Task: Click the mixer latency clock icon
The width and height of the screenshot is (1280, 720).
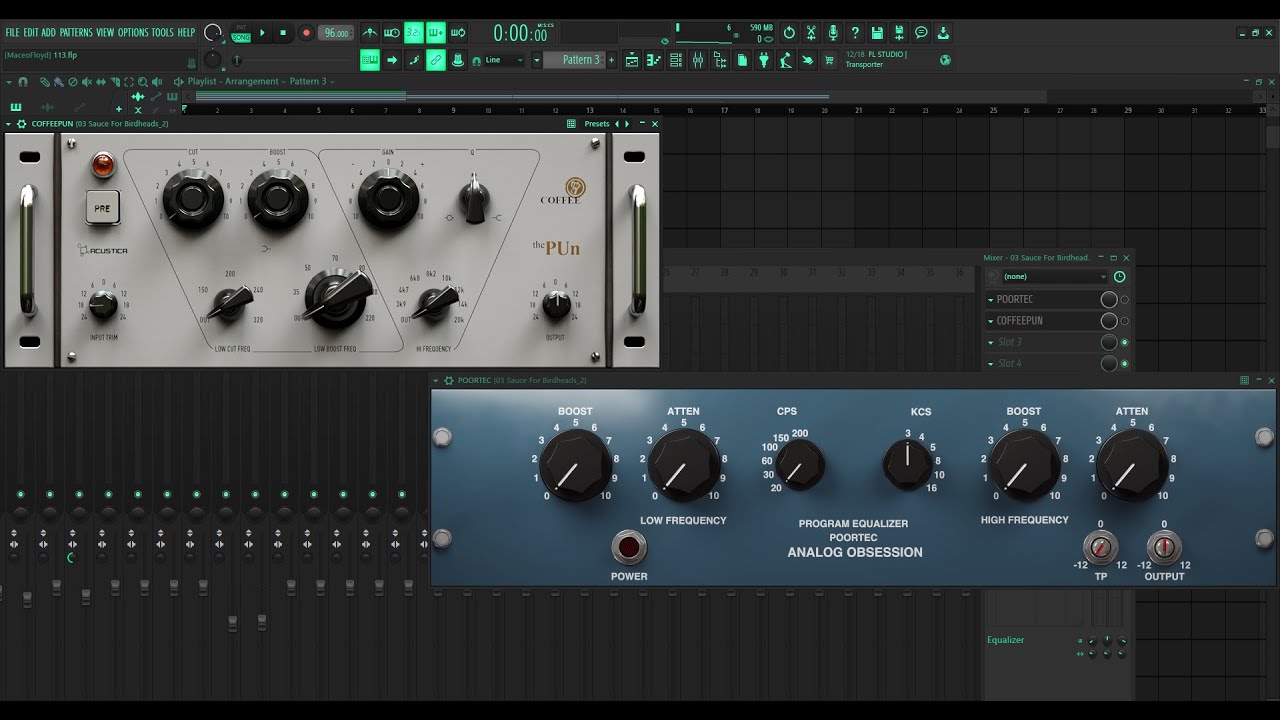Action: tap(1119, 276)
